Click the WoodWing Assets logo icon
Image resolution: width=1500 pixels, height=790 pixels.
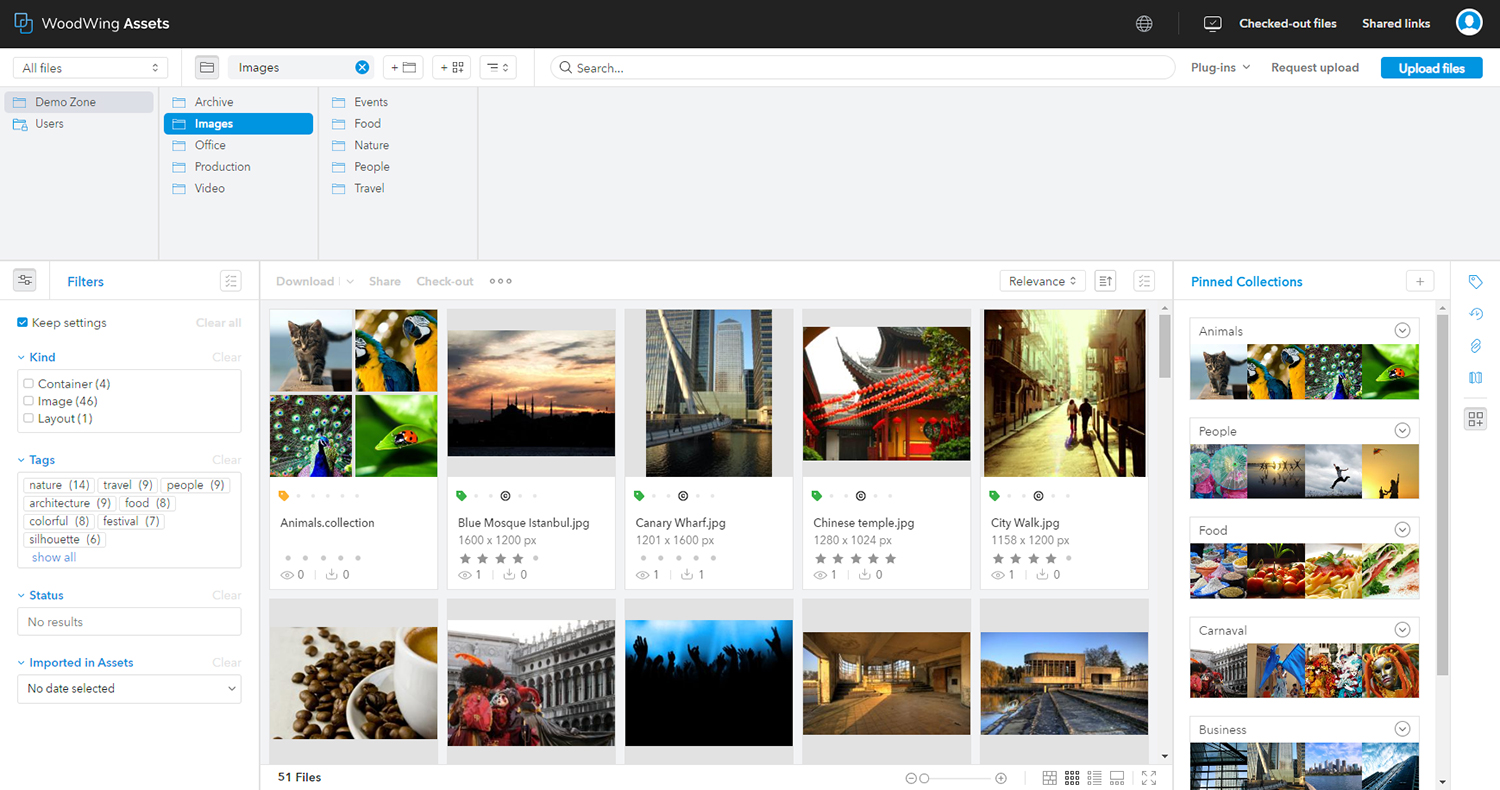pos(24,23)
